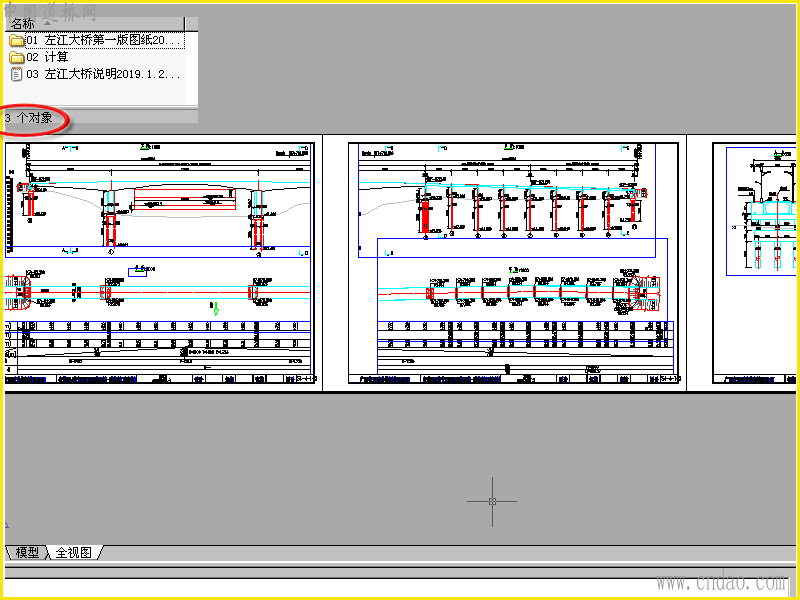Select file name 01 左江大桥第一版图纸20...
Image resolution: width=800 pixels, height=600 pixels.
click(104, 40)
